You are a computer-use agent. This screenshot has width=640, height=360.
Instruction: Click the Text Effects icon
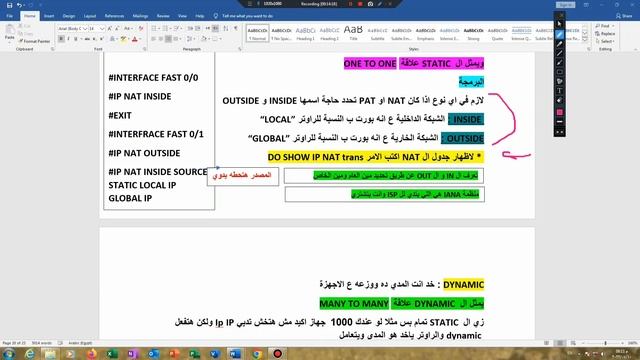(113, 39)
